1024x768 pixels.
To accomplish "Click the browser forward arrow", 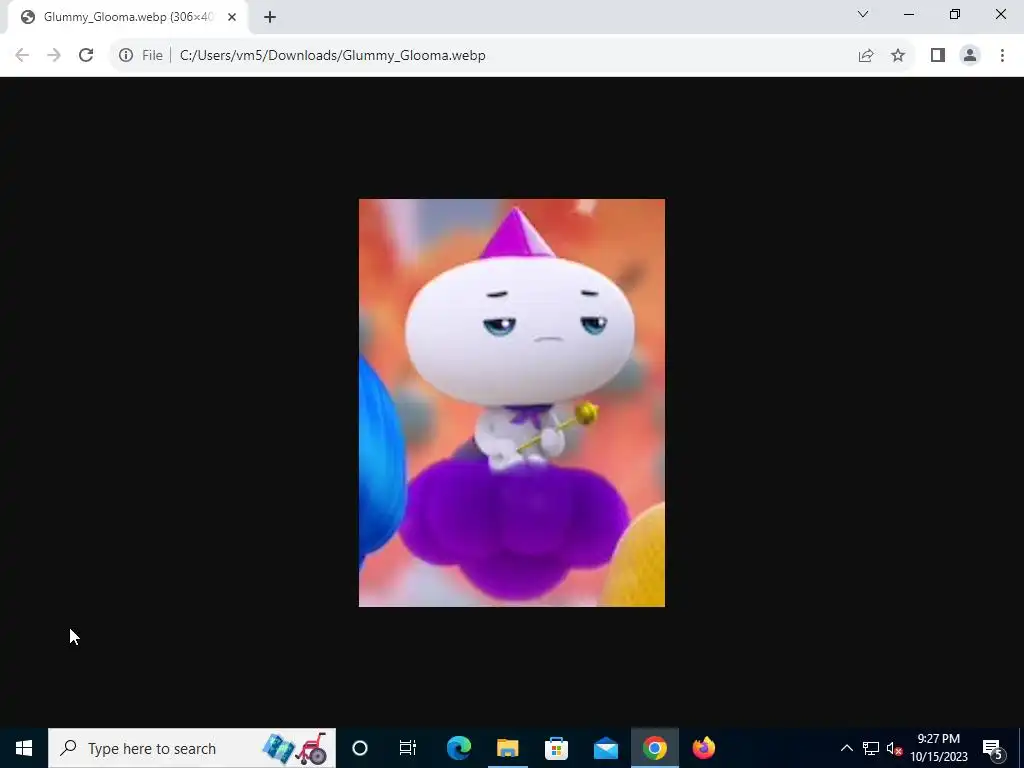I will [x=54, y=56].
